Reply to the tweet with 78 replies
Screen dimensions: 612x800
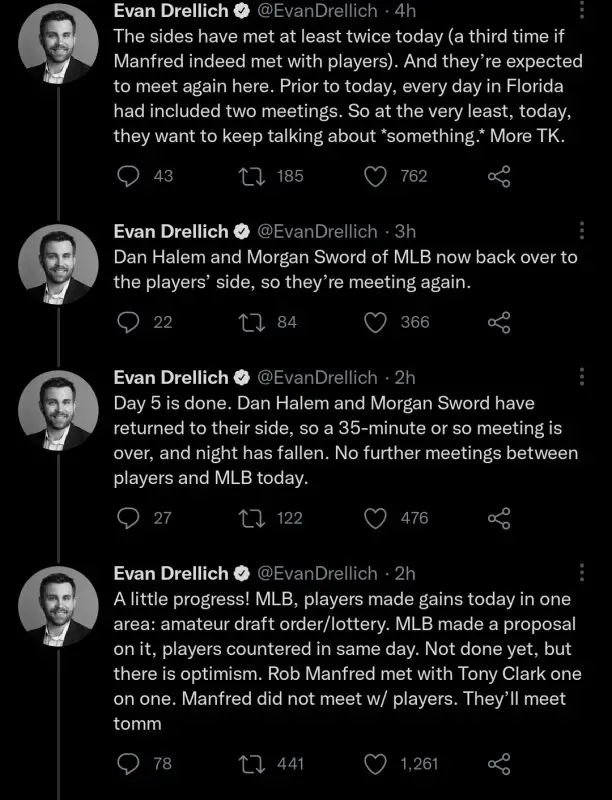129,764
